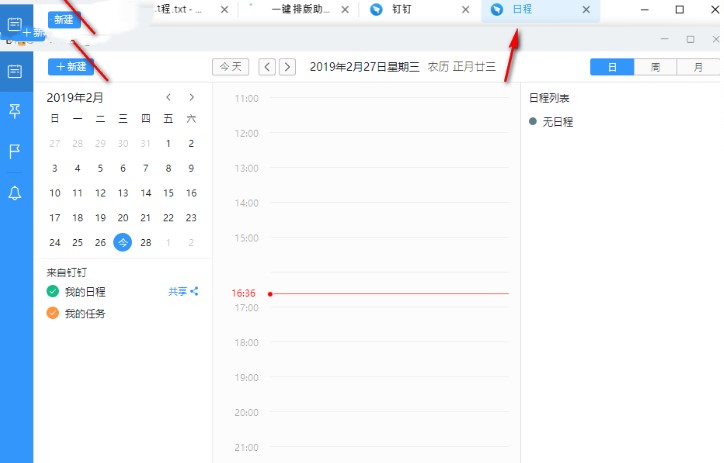Advance to next day with right chevron
Image resolution: width=724 pixels, height=463 pixels.
[x=287, y=67]
